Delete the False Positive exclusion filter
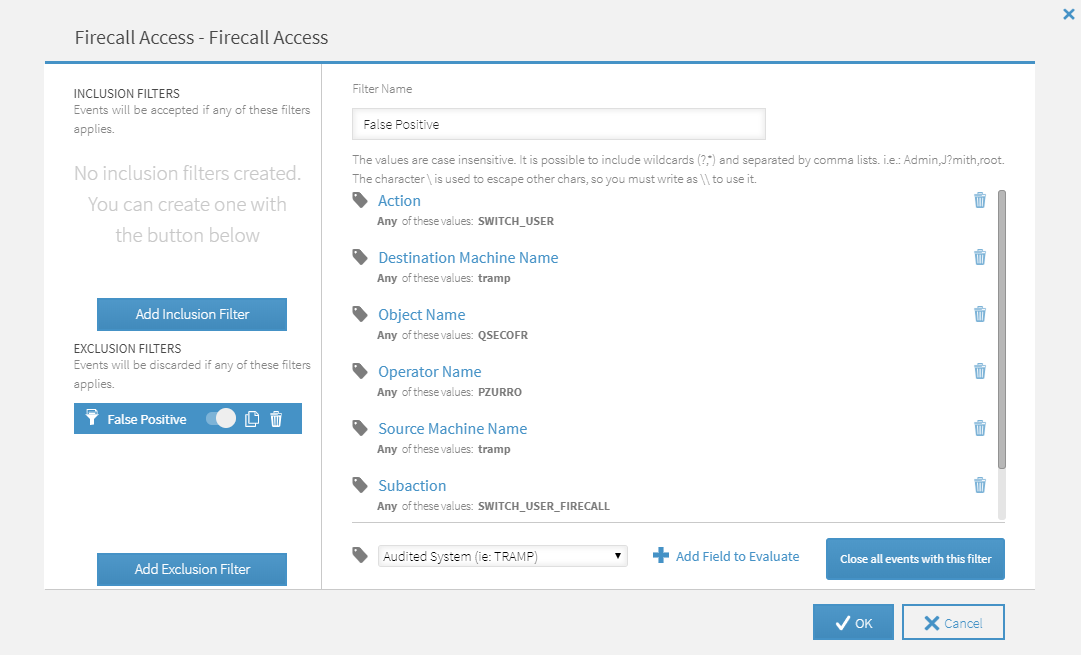This screenshot has width=1081, height=655. tap(276, 419)
